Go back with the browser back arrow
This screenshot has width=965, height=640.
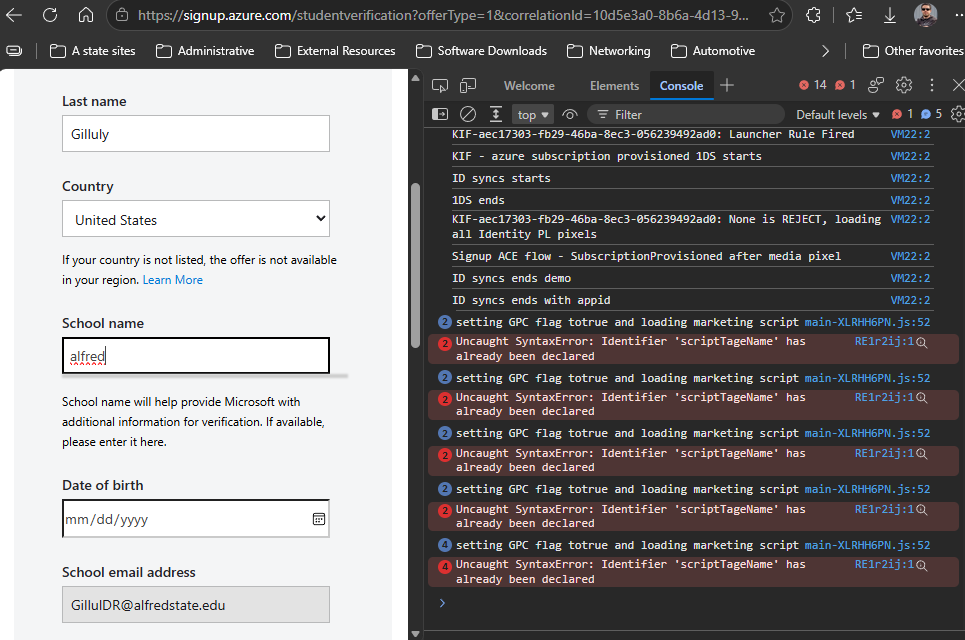pos(14,15)
